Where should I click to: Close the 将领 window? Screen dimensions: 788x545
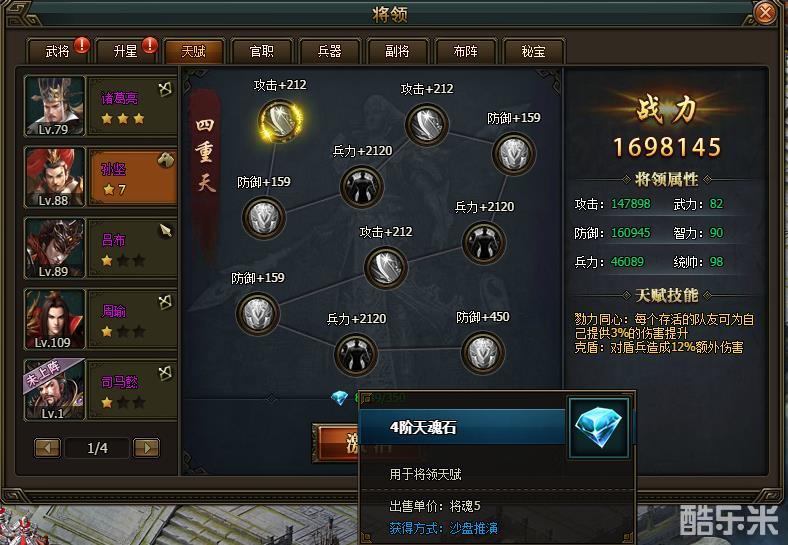tap(765, 12)
